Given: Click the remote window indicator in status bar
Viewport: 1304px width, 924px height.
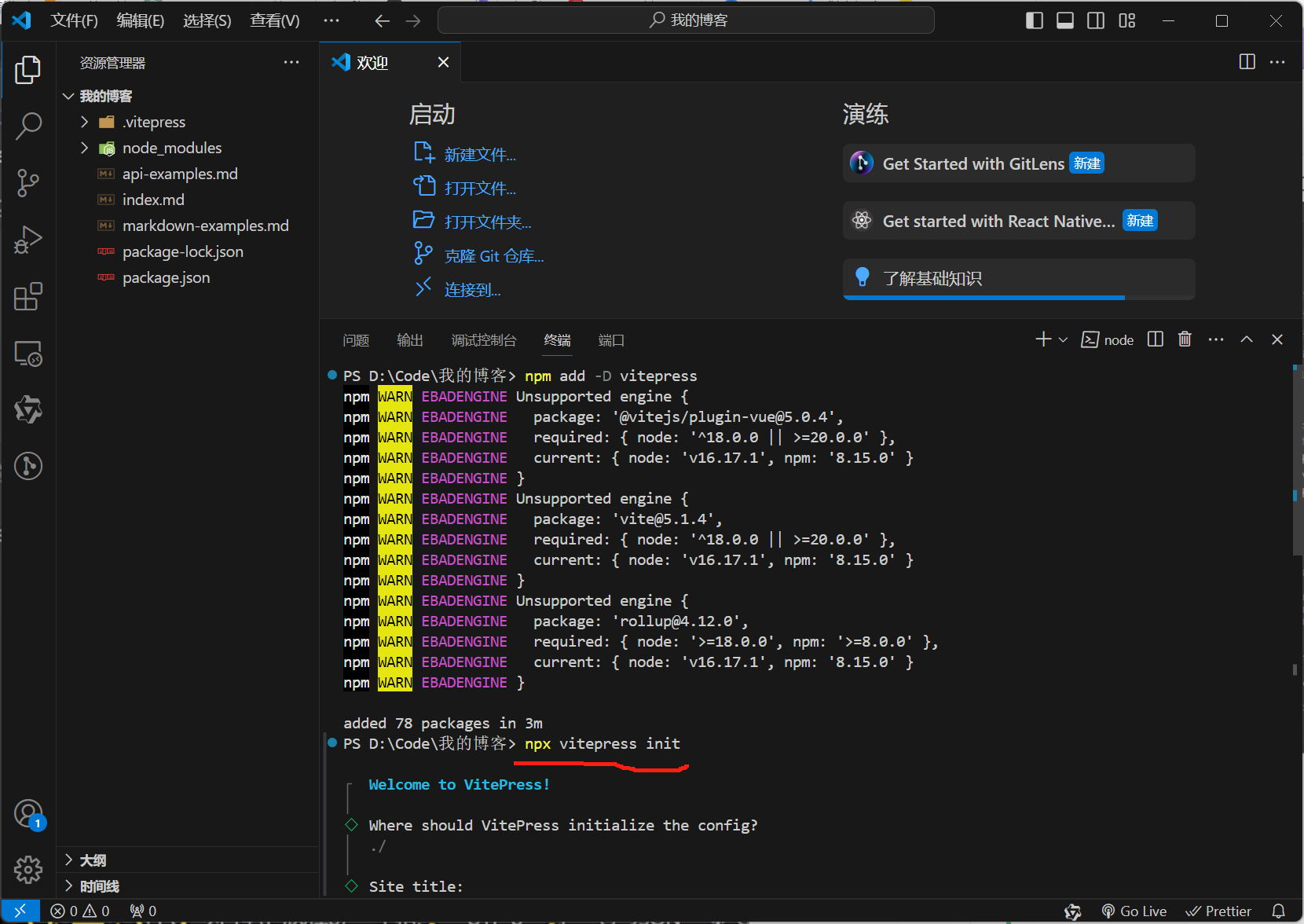Looking at the screenshot, I should pyautogui.click(x=20, y=911).
